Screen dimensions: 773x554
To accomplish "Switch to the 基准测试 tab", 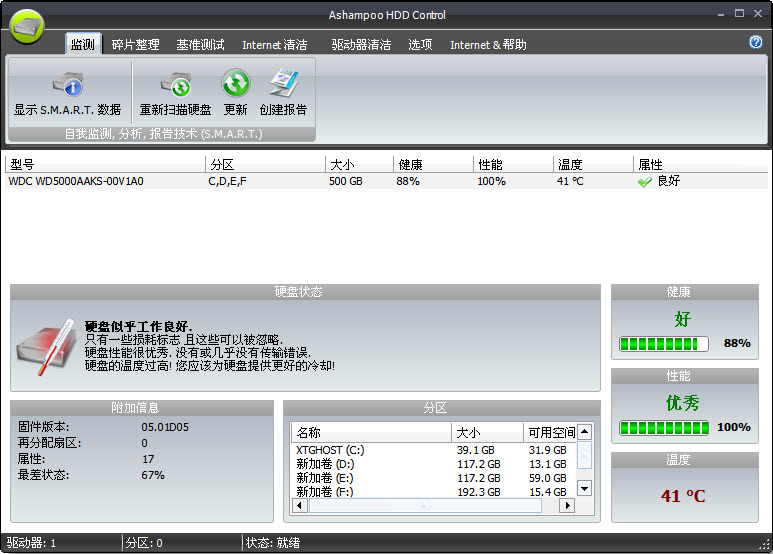I will pyautogui.click(x=200, y=45).
